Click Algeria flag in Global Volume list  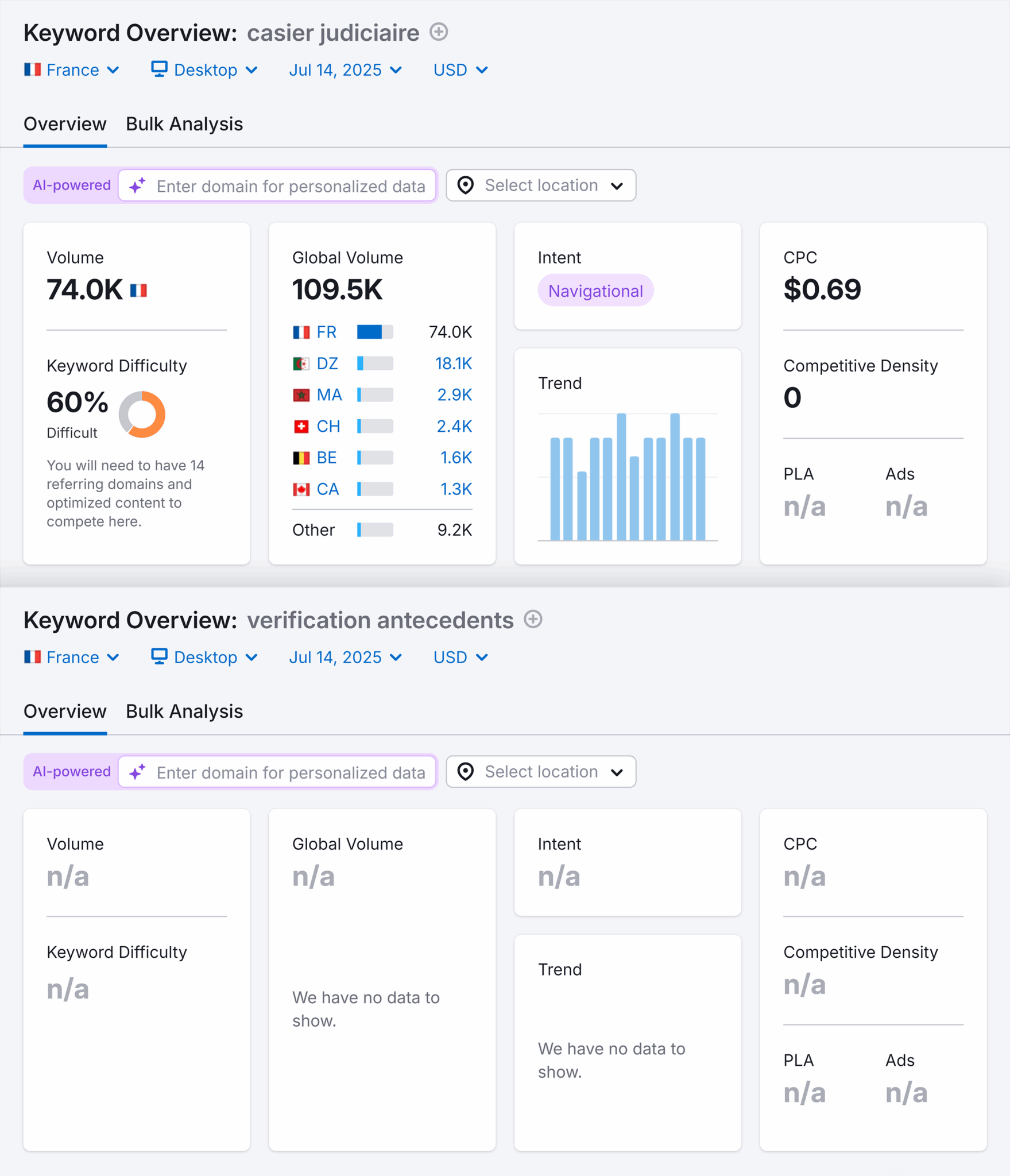[x=301, y=363]
